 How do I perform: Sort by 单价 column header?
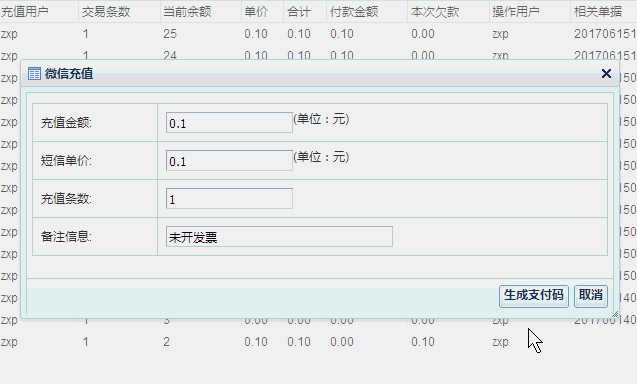coord(256,12)
